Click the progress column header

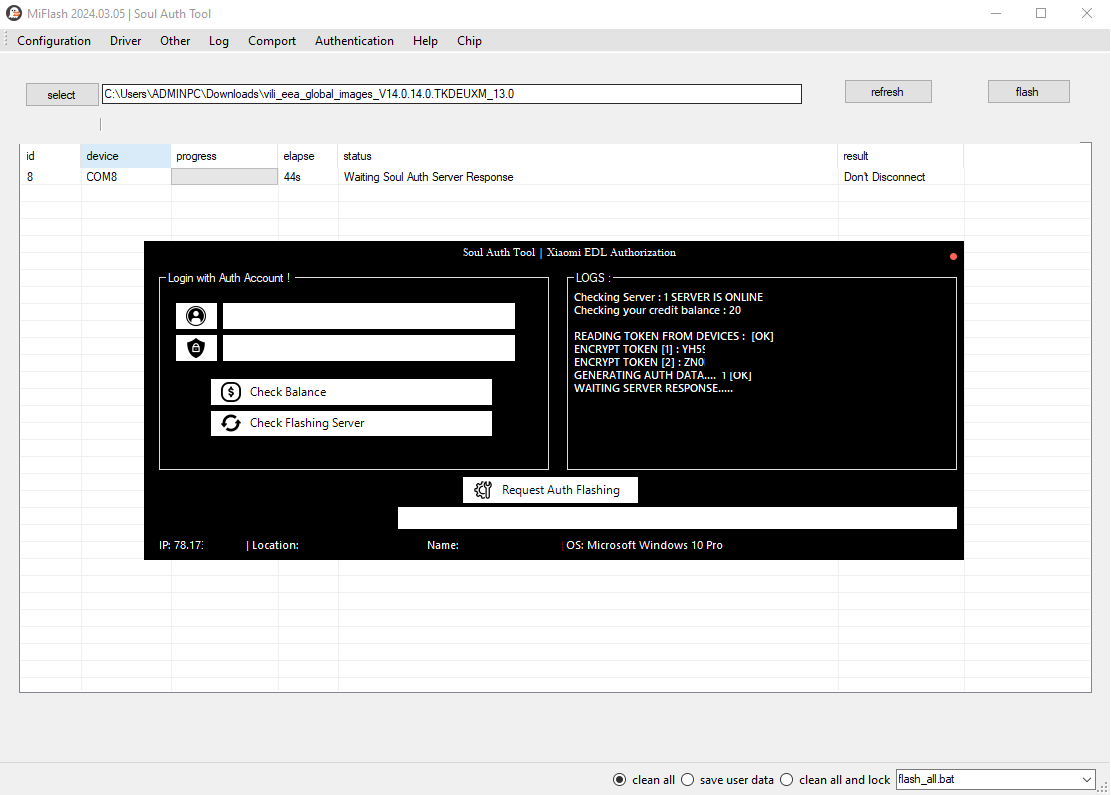[x=224, y=156]
